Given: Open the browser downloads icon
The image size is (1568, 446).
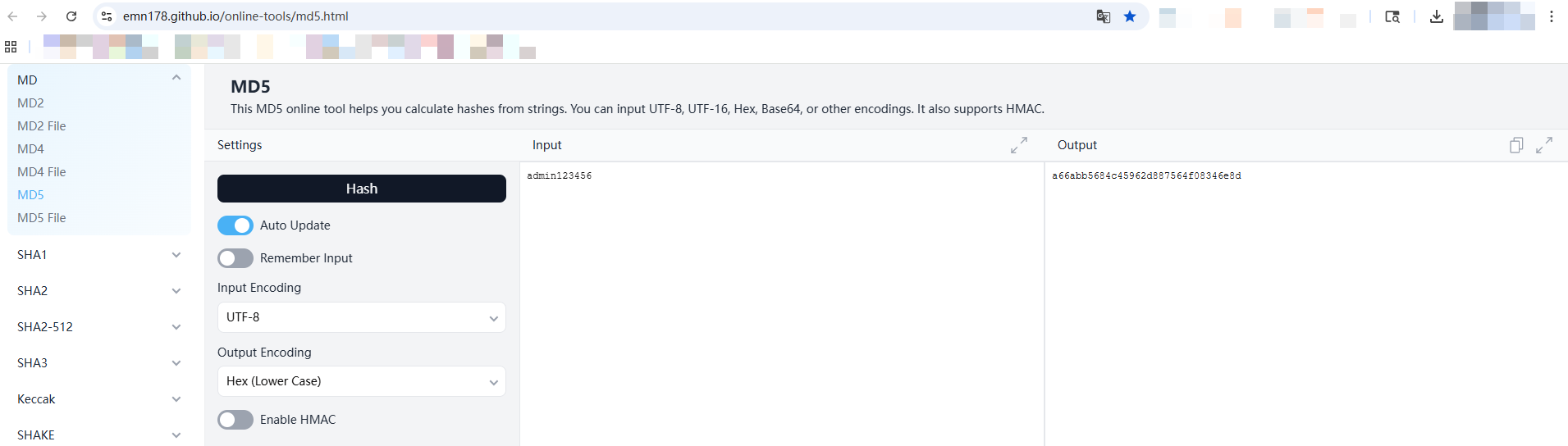Looking at the screenshot, I should click(x=1436, y=16).
